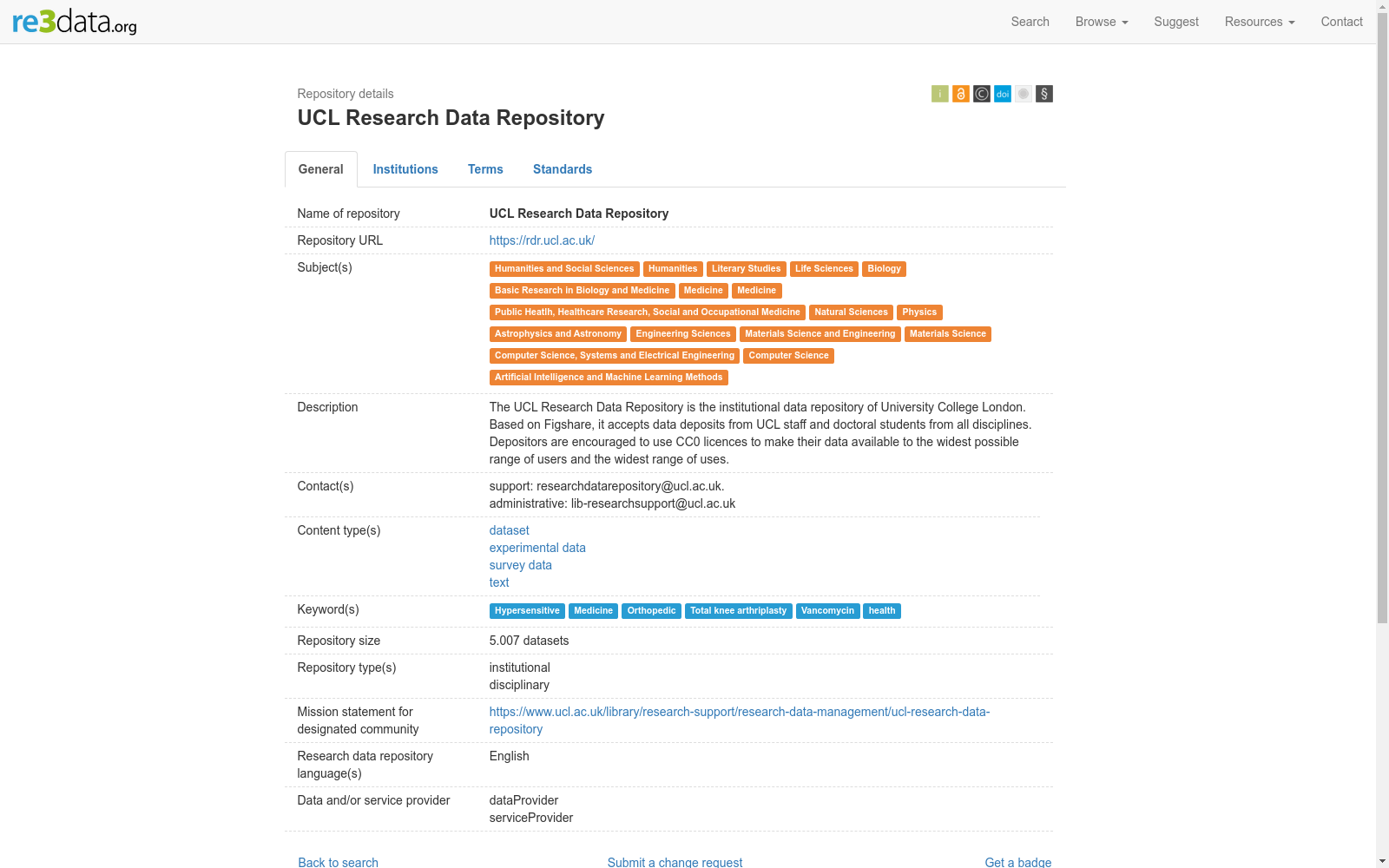Select the Materials Science subject tag

click(x=948, y=334)
